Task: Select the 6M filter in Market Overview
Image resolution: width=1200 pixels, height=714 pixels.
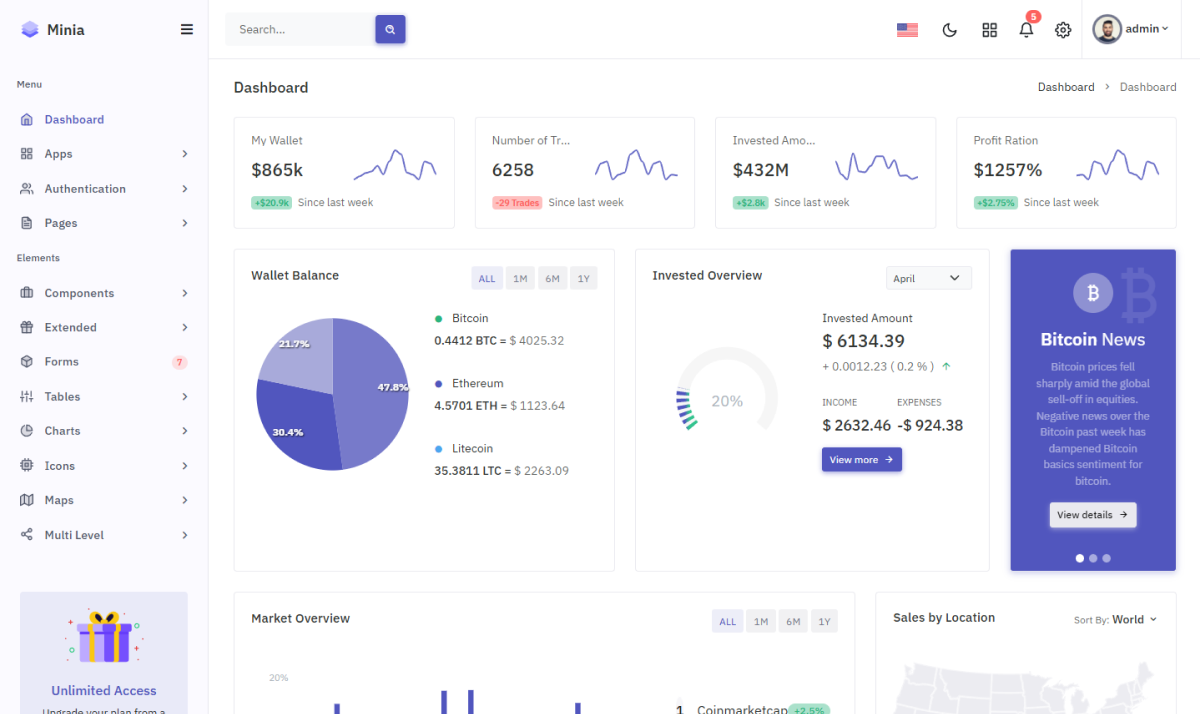Action: pyautogui.click(x=793, y=622)
